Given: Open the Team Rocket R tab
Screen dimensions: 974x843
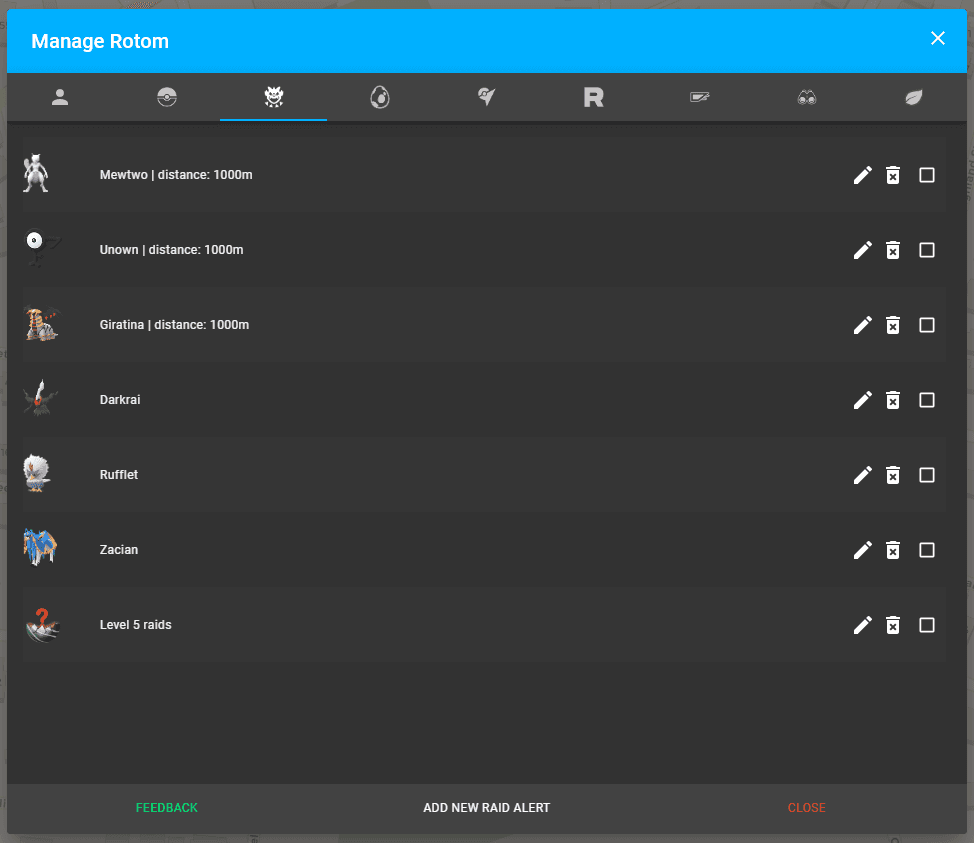Looking at the screenshot, I should pyautogui.click(x=594, y=97).
